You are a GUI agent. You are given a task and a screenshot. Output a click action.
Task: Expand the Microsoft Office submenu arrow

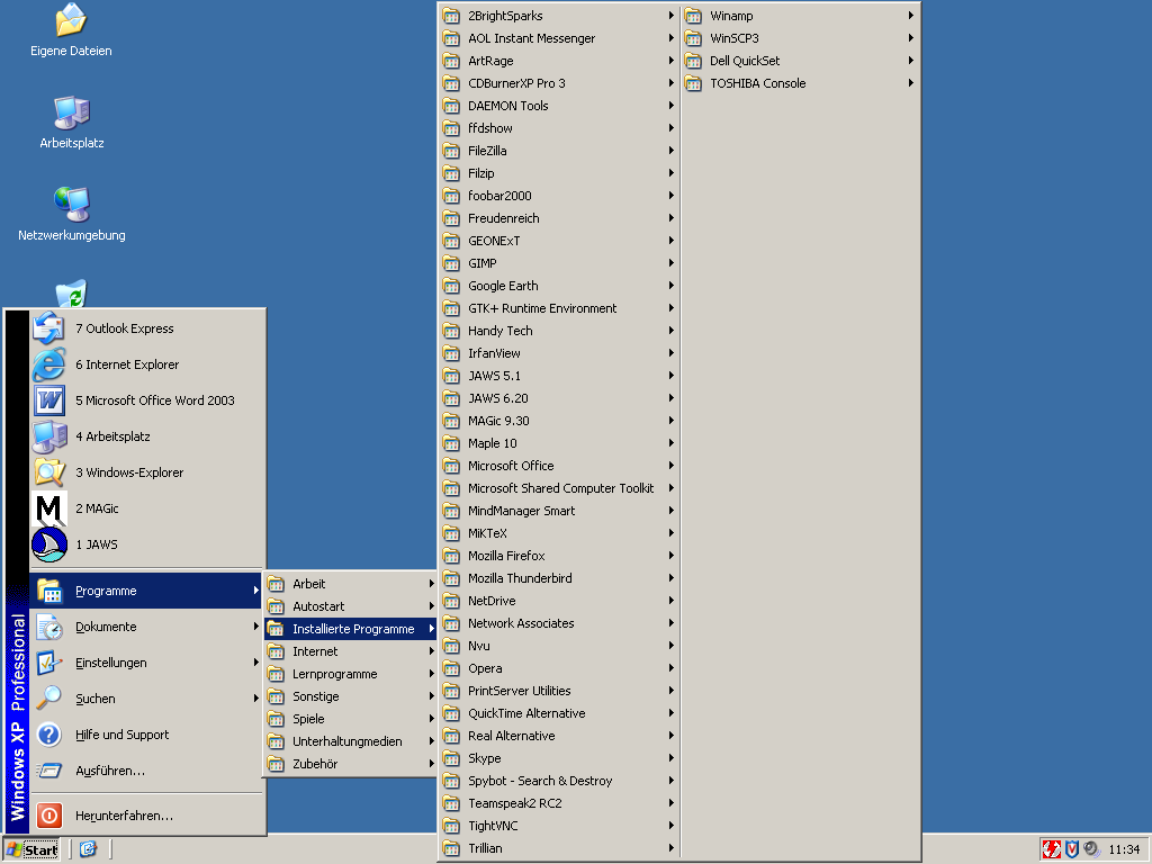[x=671, y=466]
